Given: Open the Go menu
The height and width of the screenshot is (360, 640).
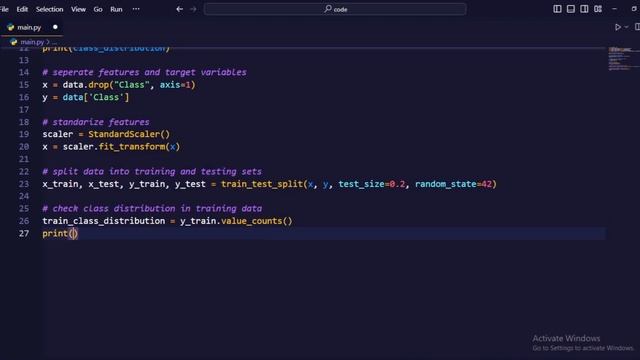Looking at the screenshot, I should click(98, 9).
